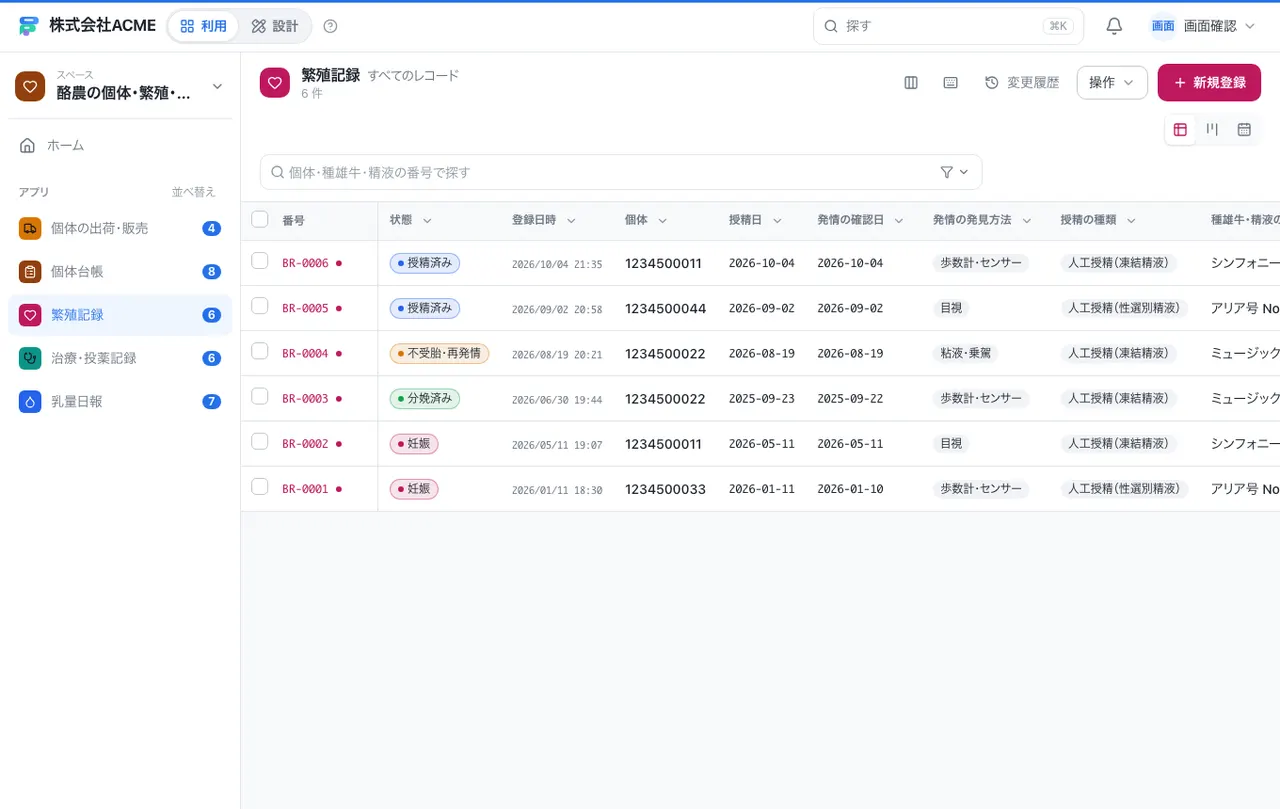Image resolution: width=1280 pixels, height=809 pixels.
Task: Switch to kanban board view icon
Action: (x=1212, y=129)
